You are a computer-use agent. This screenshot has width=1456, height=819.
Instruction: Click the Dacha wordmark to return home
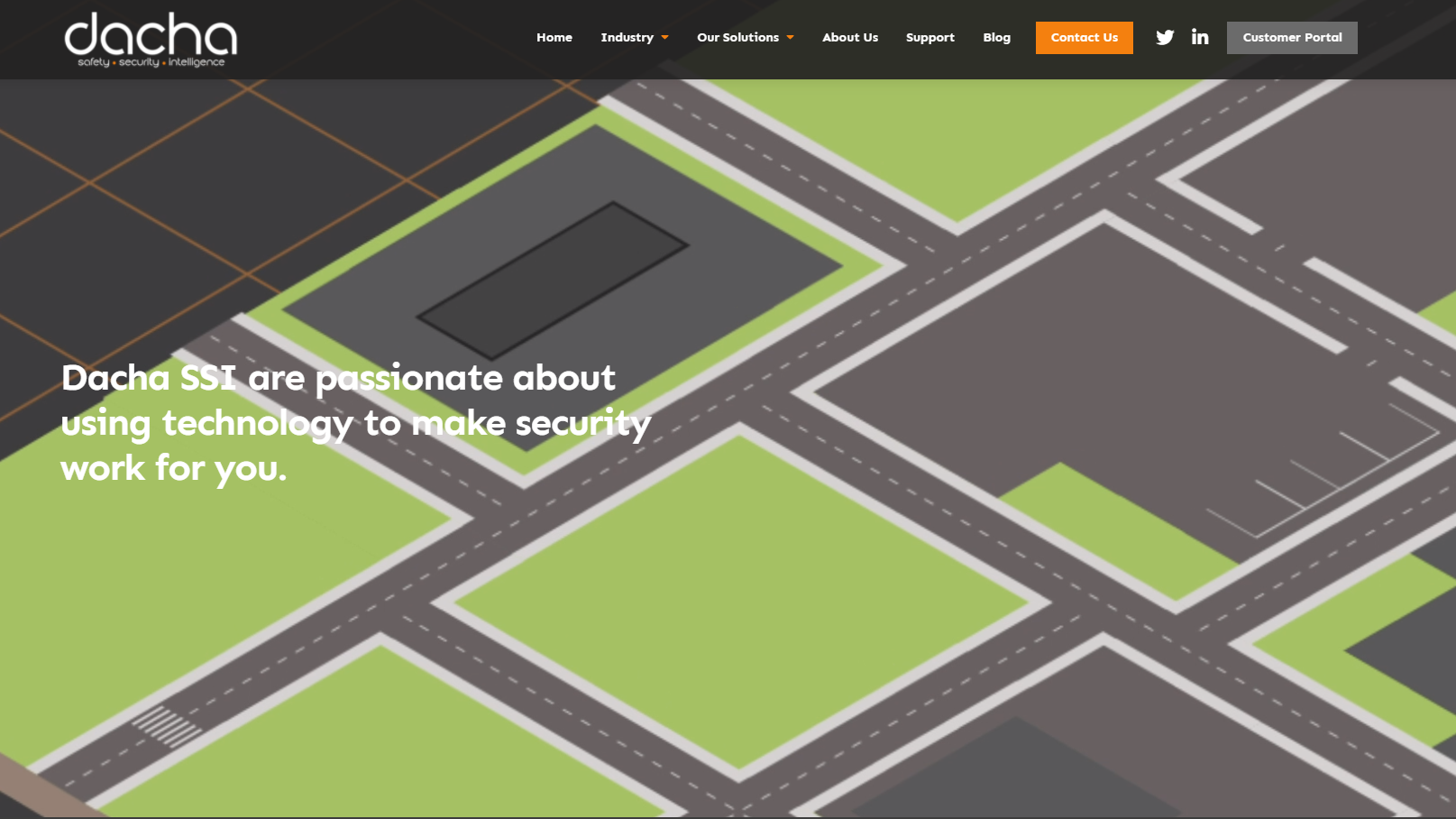pyautogui.click(x=150, y=34)
